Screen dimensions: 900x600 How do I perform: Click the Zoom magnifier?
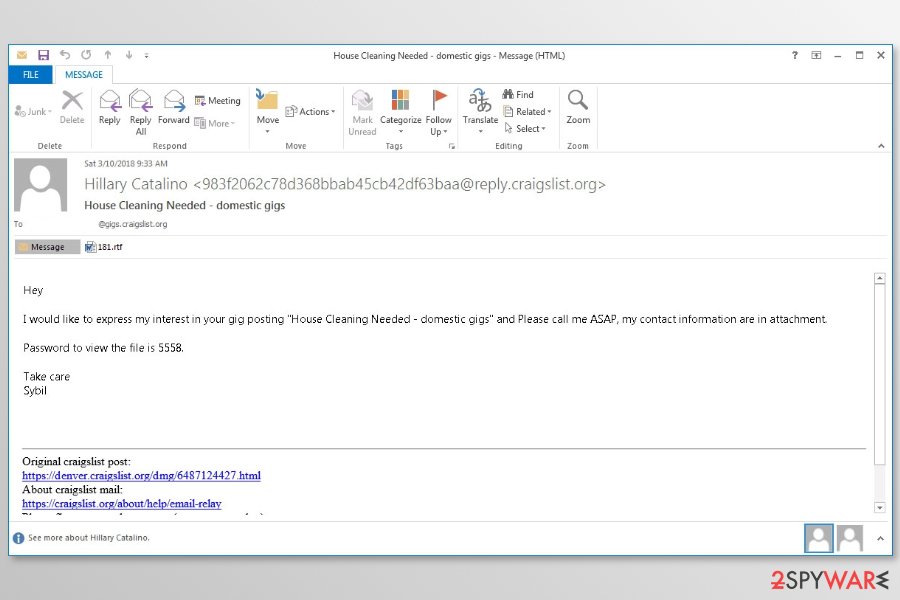coord(578,107)
